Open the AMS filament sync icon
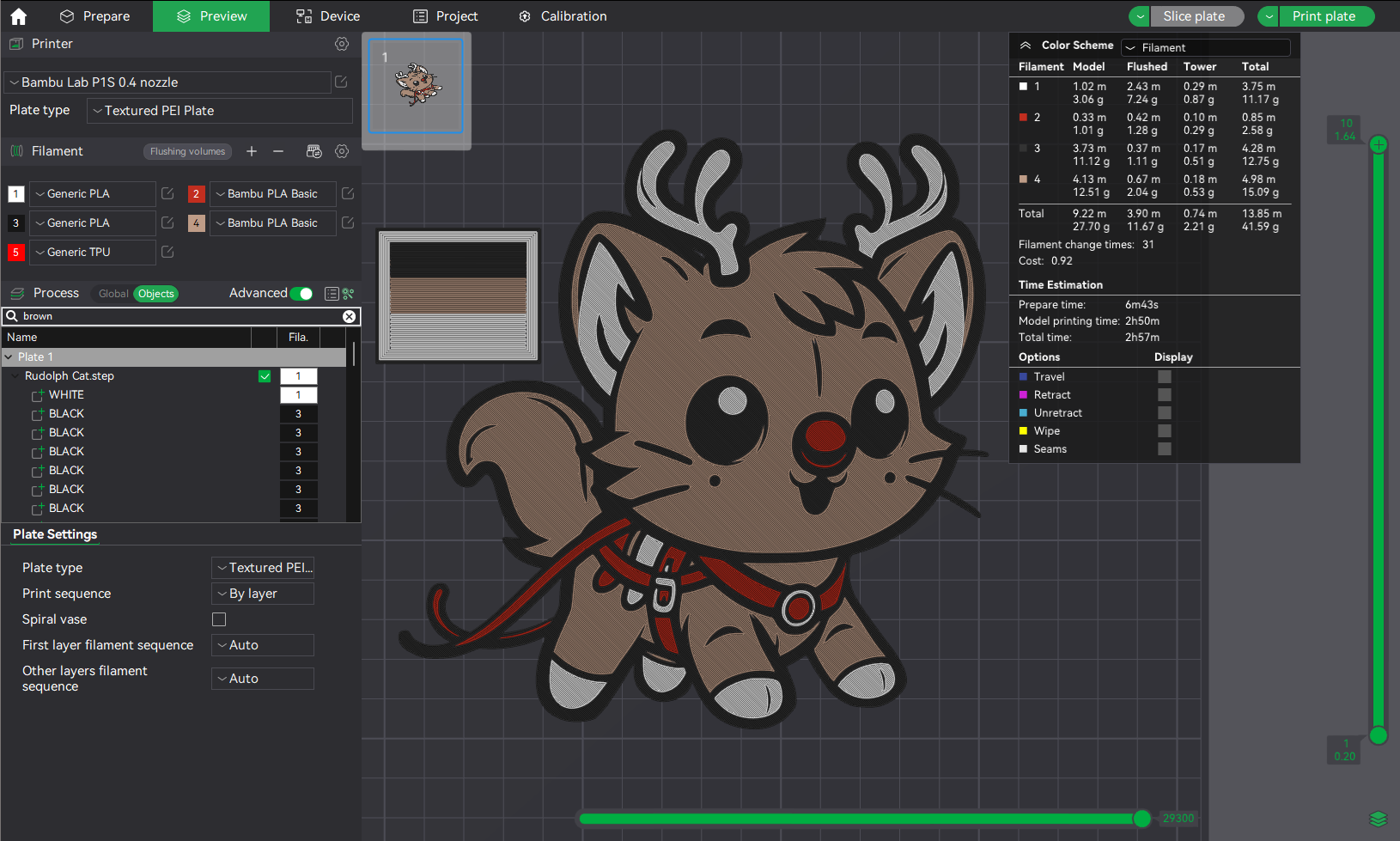 pos(314,151)
